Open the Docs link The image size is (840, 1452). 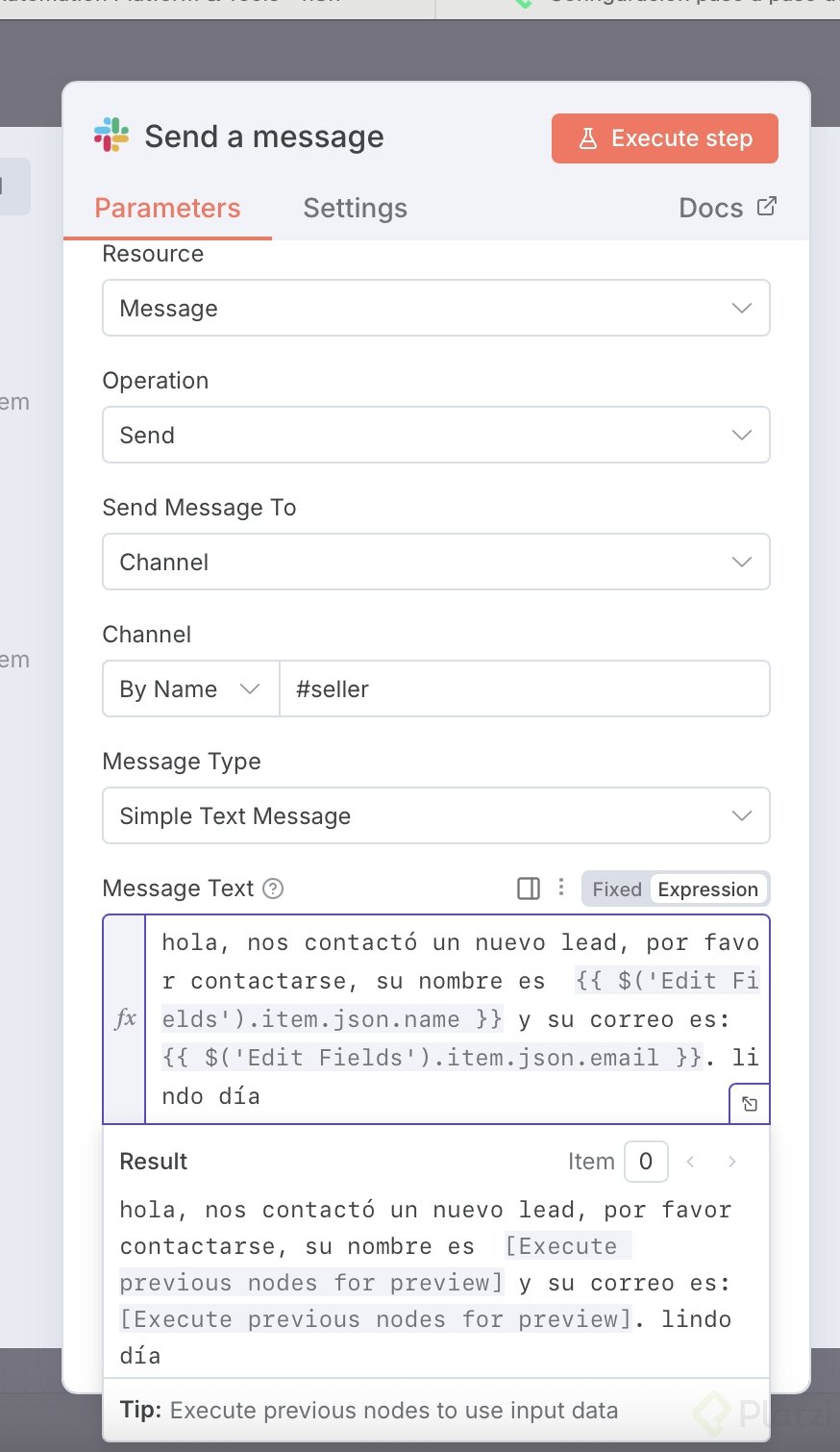click(x=727, y=208)
